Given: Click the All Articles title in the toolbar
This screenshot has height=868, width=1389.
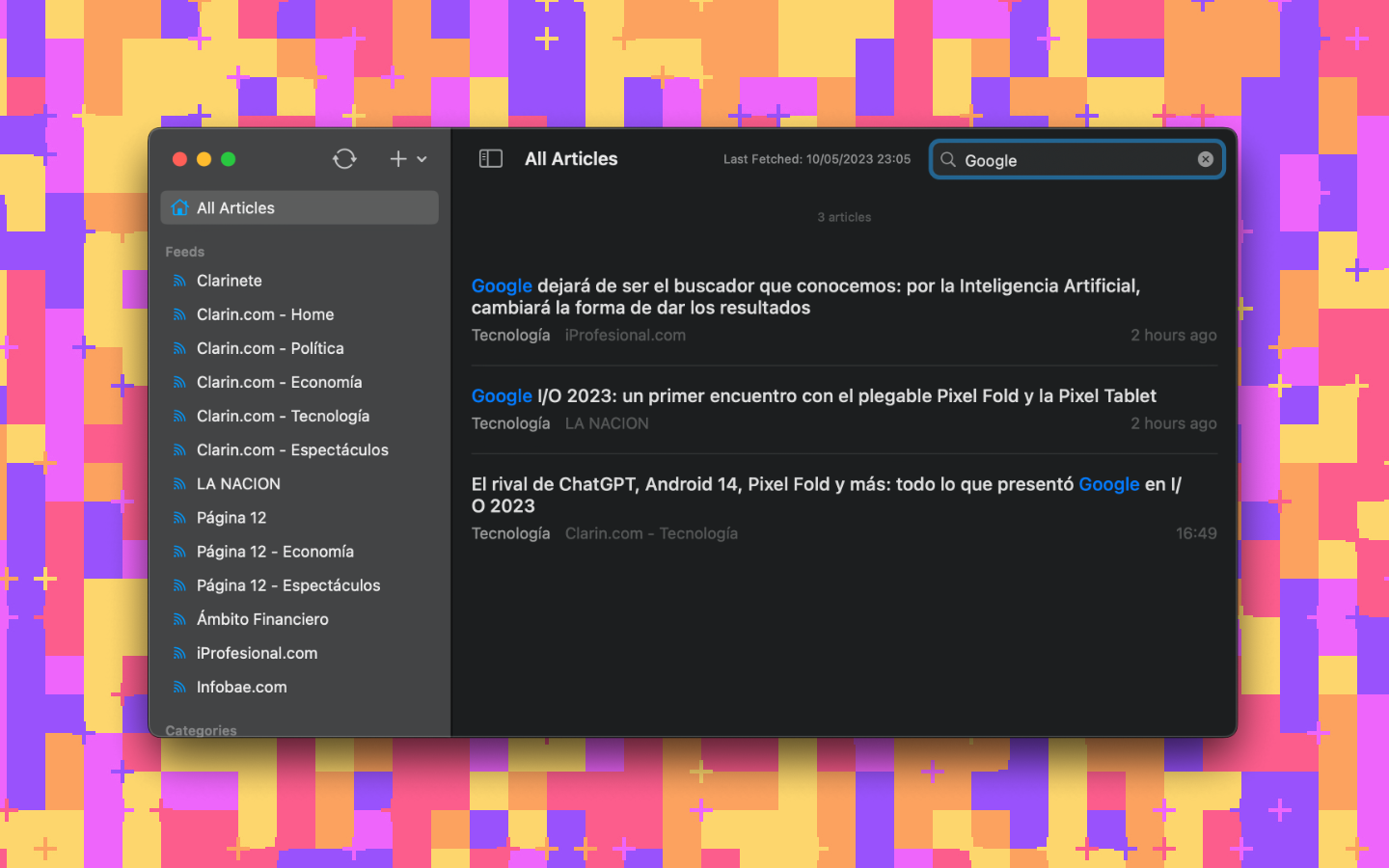Looking at the screenshot, I should (571, 159).
